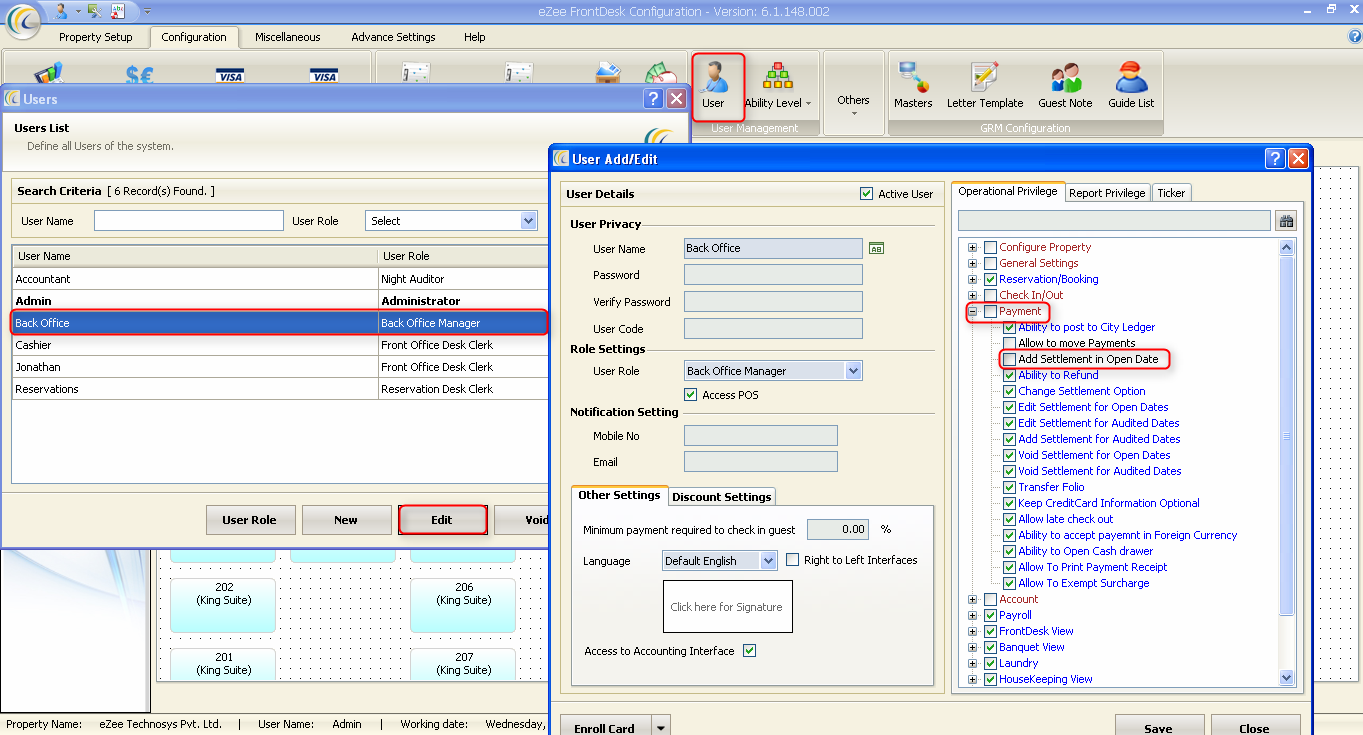Image resolution: width=1363 pixels, height=735 pixels.
Task: Click the Abc spell-check quick access icon
Action: (x=118, y=10)
